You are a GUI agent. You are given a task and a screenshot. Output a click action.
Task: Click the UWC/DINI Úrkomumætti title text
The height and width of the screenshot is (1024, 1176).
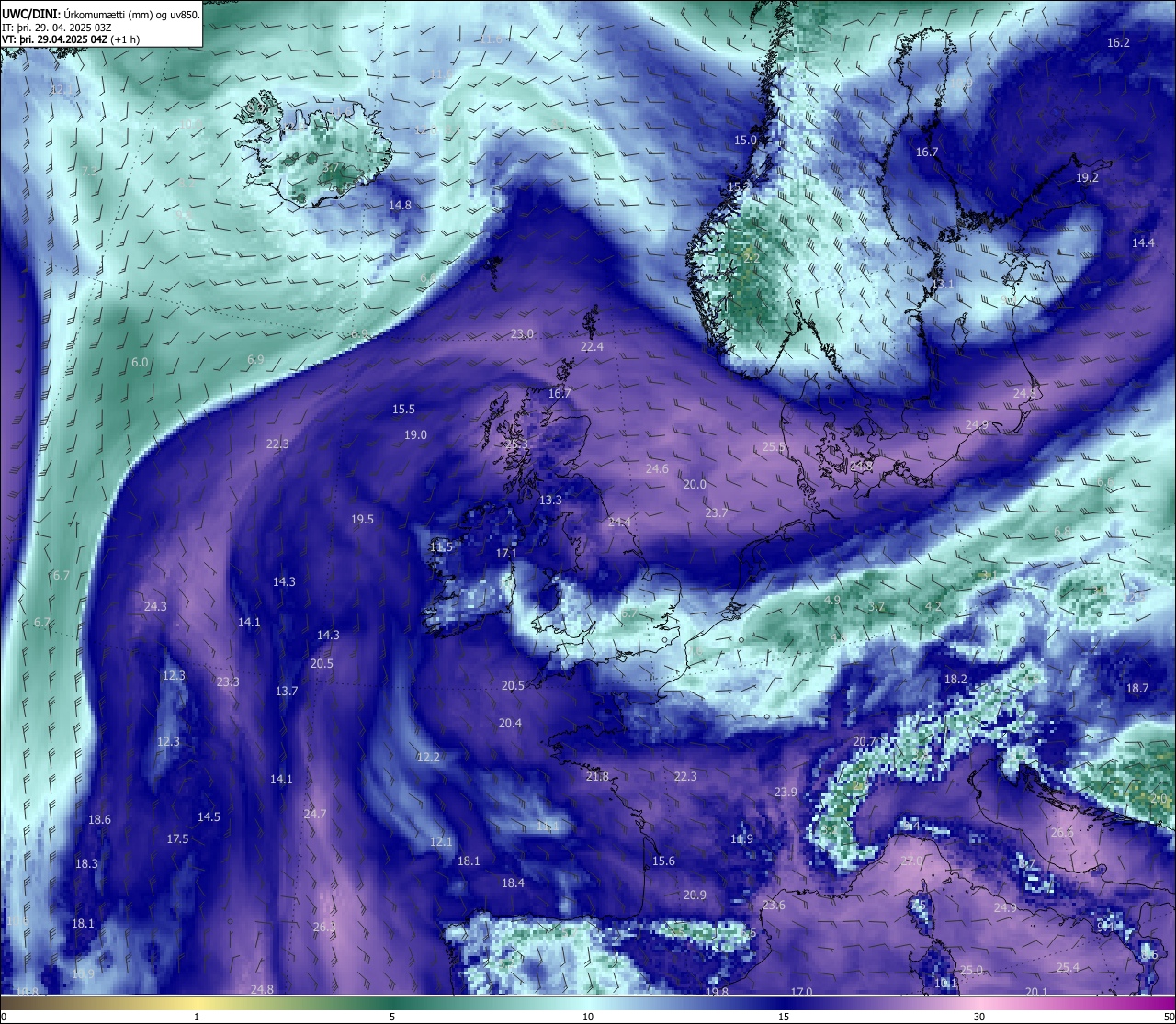point(101,14)
